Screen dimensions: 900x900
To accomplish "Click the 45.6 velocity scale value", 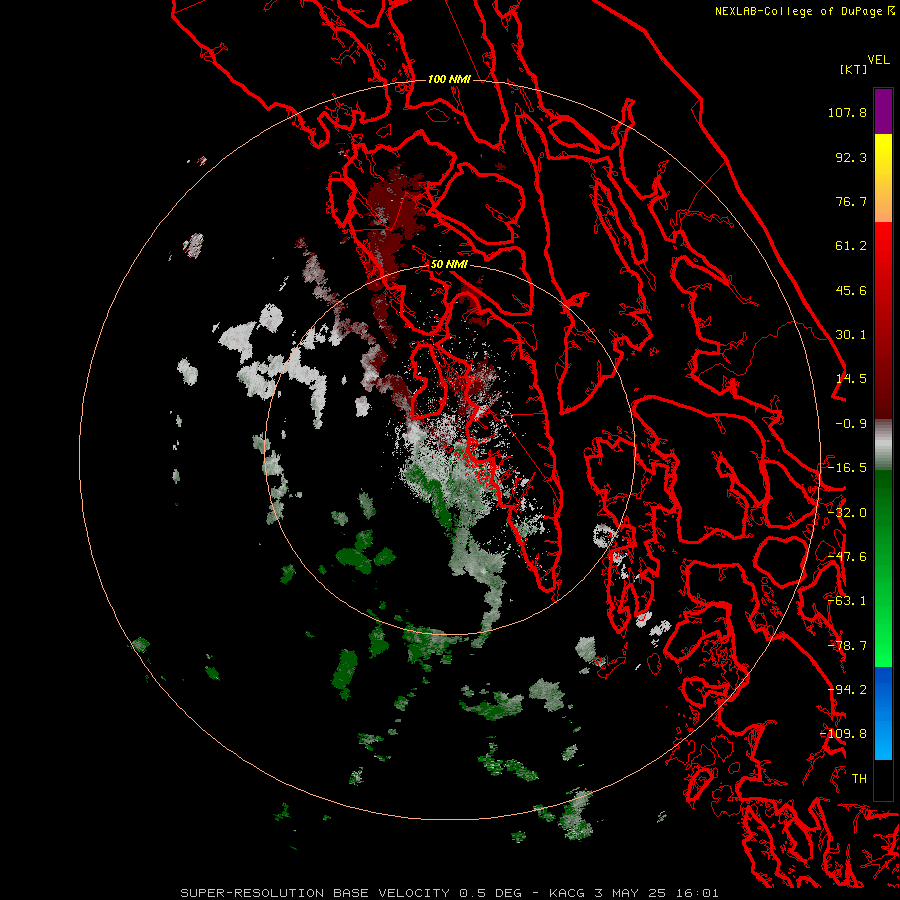I will [851, 290].
